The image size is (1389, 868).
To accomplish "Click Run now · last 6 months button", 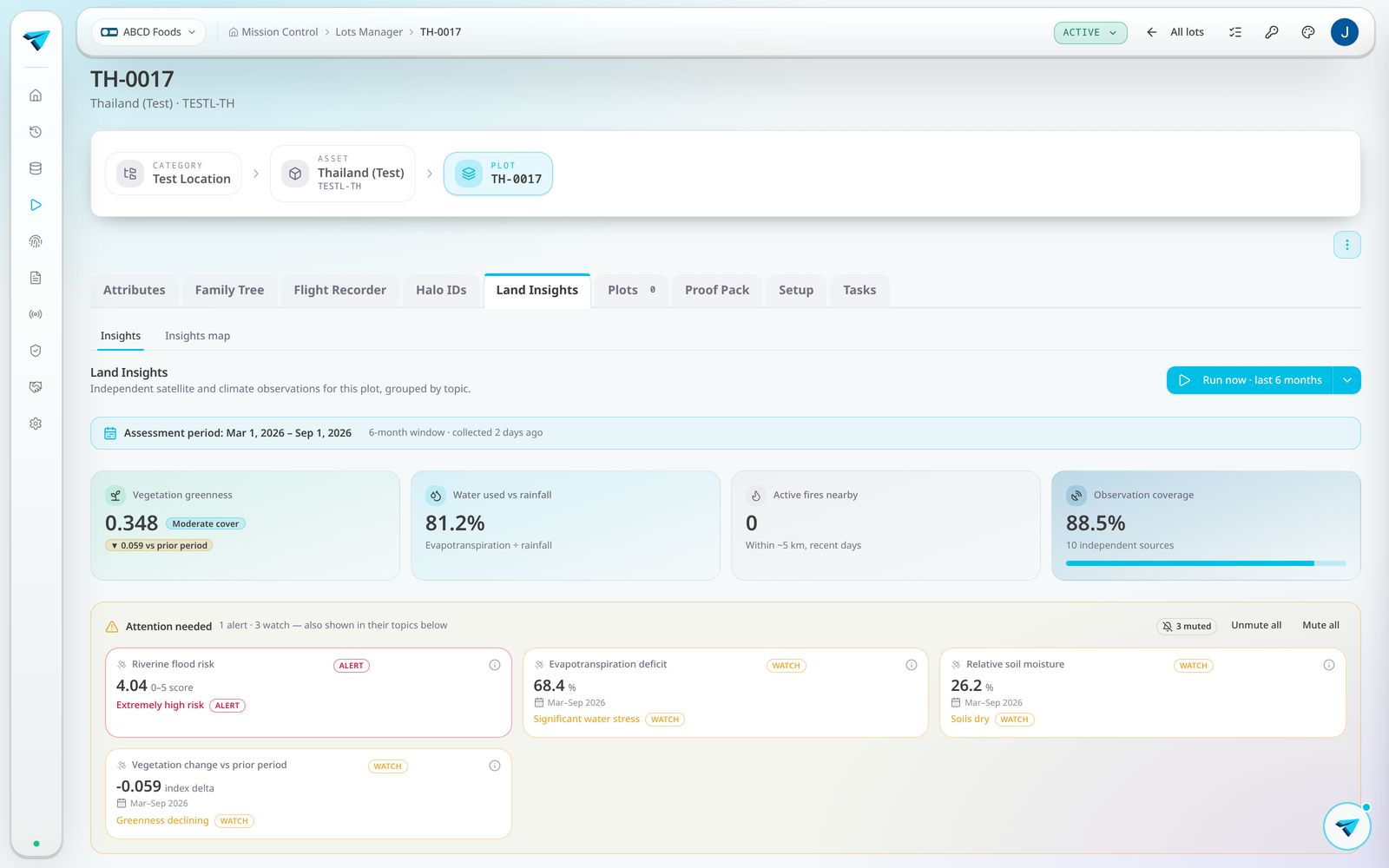I will point(1250,380).
